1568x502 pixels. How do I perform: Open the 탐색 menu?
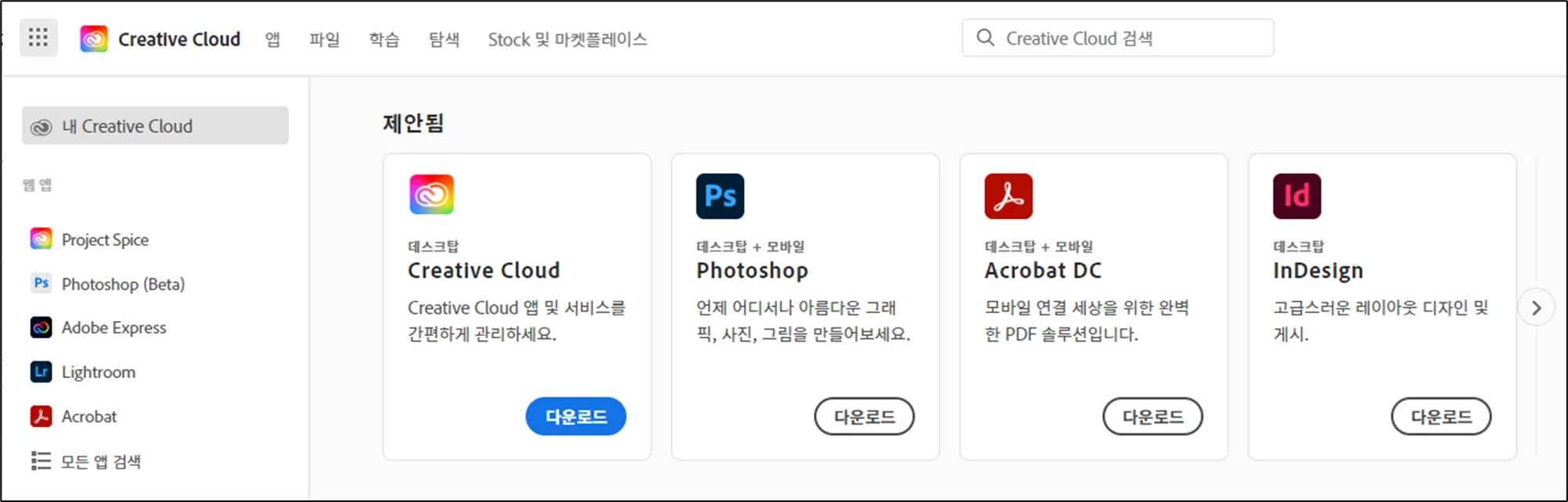tap(444, 39)
